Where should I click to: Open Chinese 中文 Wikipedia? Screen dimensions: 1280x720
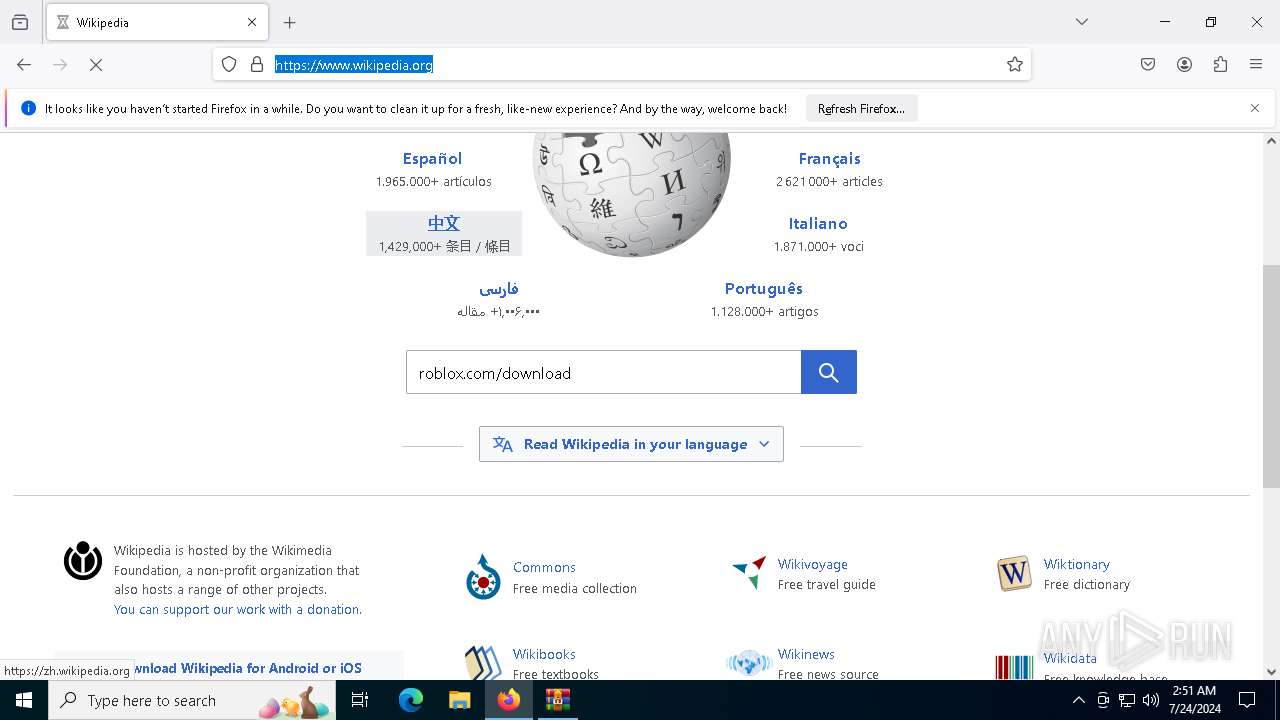444,223
